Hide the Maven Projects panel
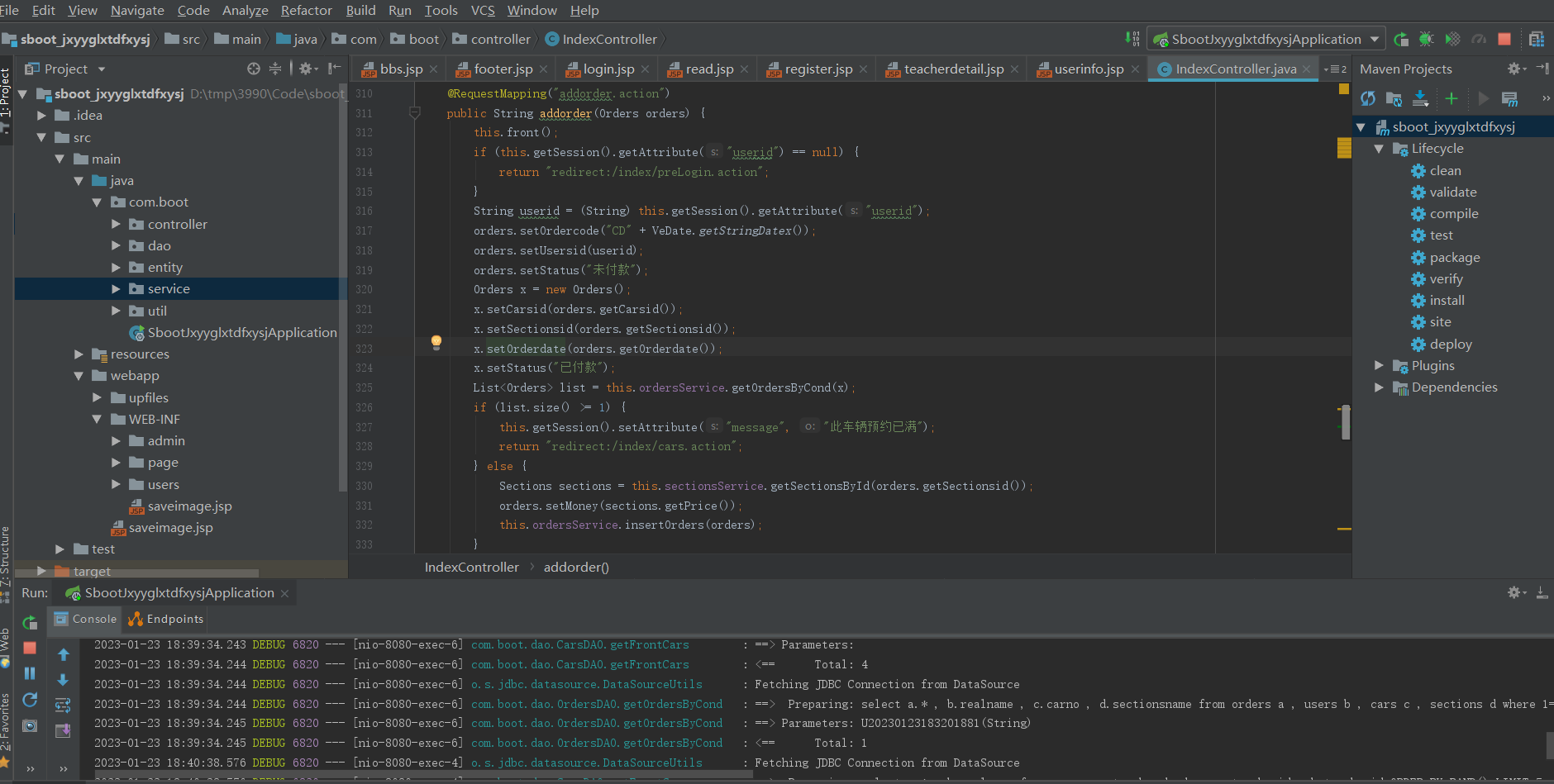The image size is (1554, 784). (1542, 69)
